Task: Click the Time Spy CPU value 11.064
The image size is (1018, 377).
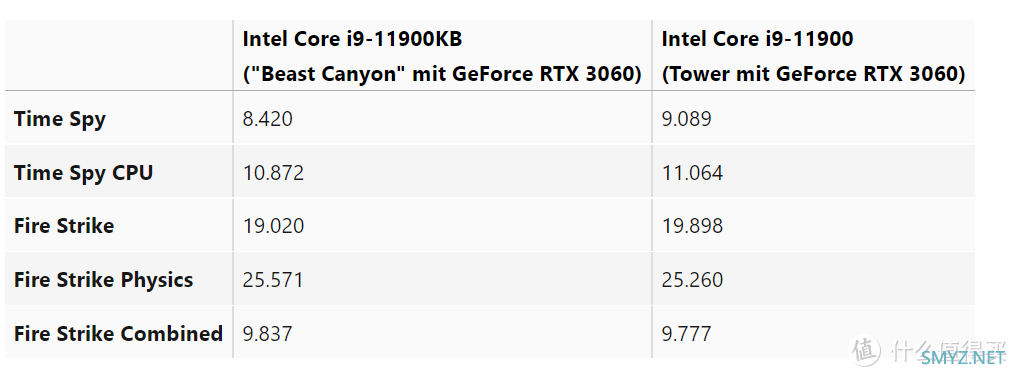Action: (692, 173)
